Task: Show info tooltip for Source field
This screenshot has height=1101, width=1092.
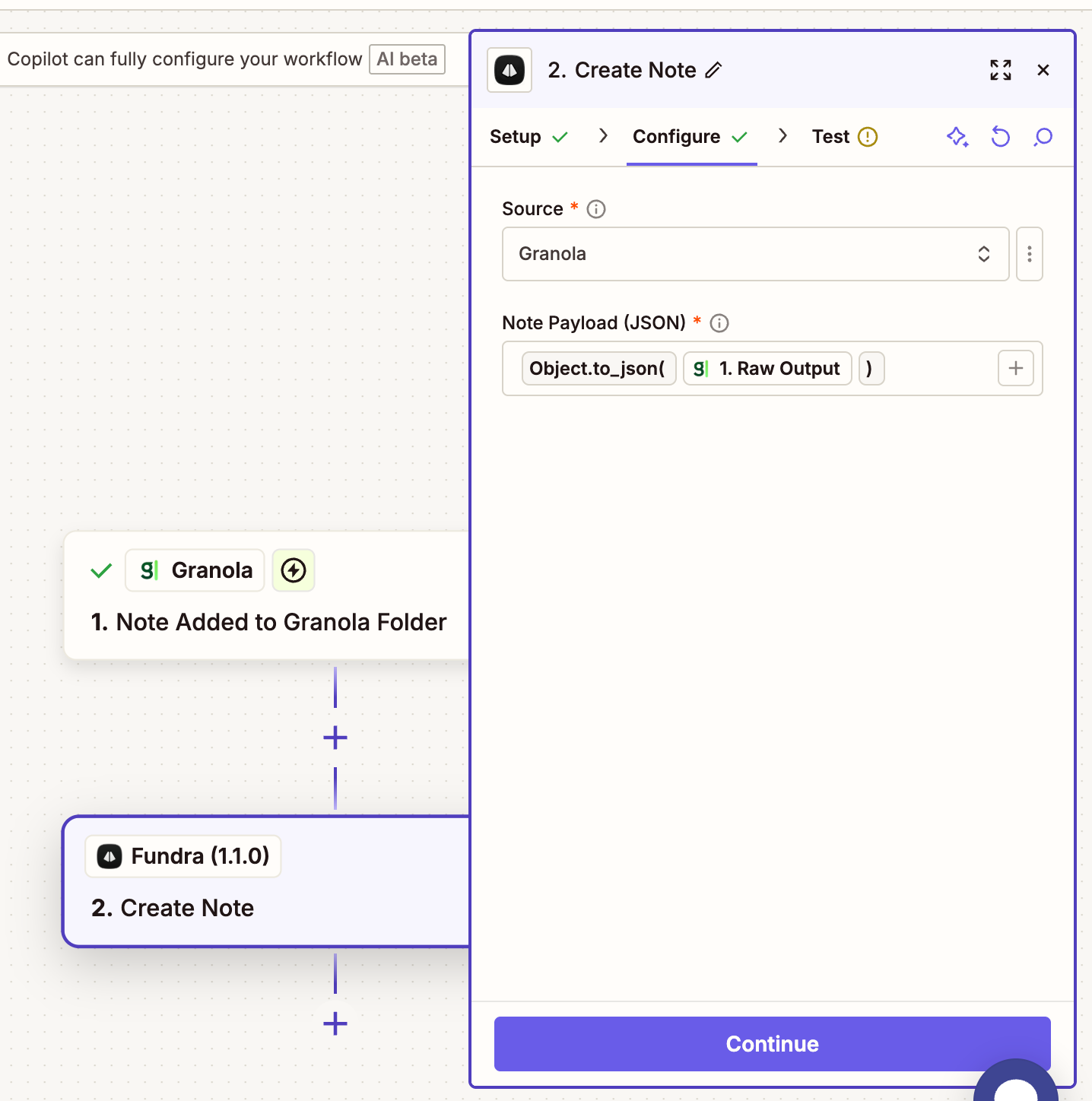Action: click(596, 209)
